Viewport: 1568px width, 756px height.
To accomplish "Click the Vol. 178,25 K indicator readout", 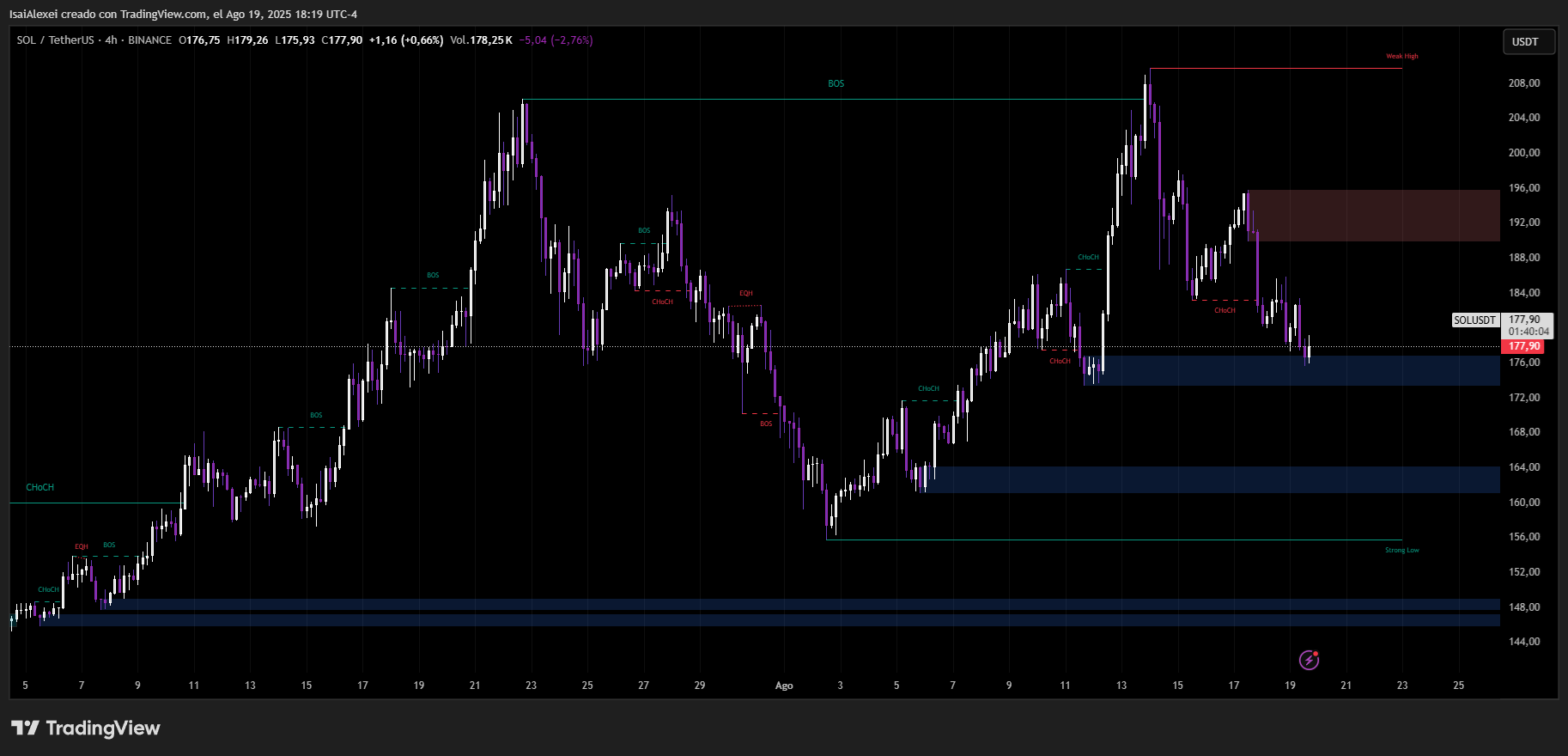I will click(481, 40).
